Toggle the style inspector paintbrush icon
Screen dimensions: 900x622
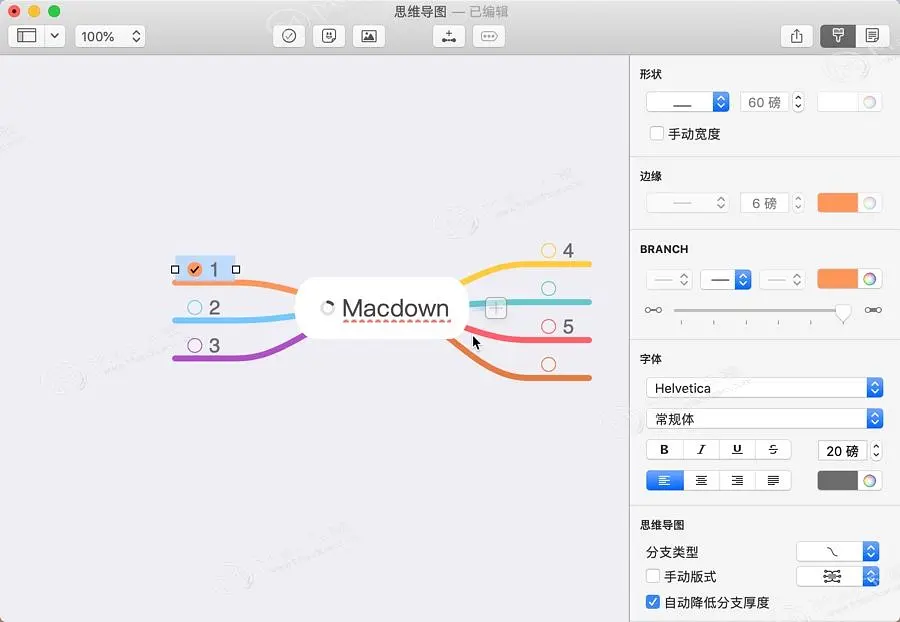point(838,36)
